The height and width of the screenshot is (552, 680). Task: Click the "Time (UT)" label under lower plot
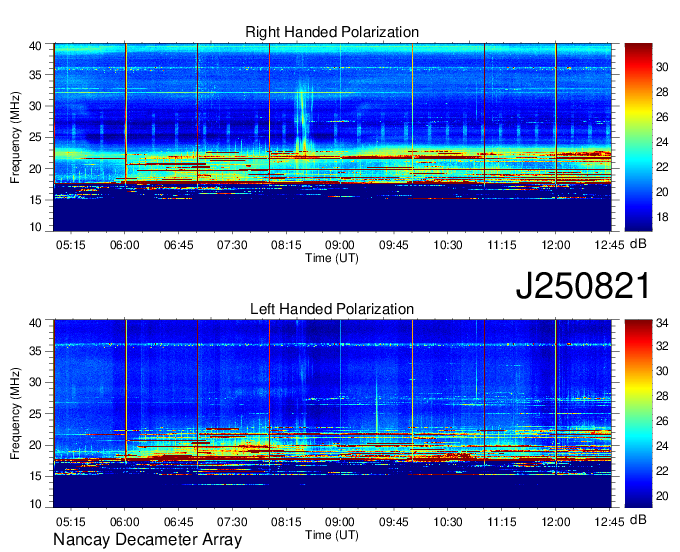pos(332,535)
